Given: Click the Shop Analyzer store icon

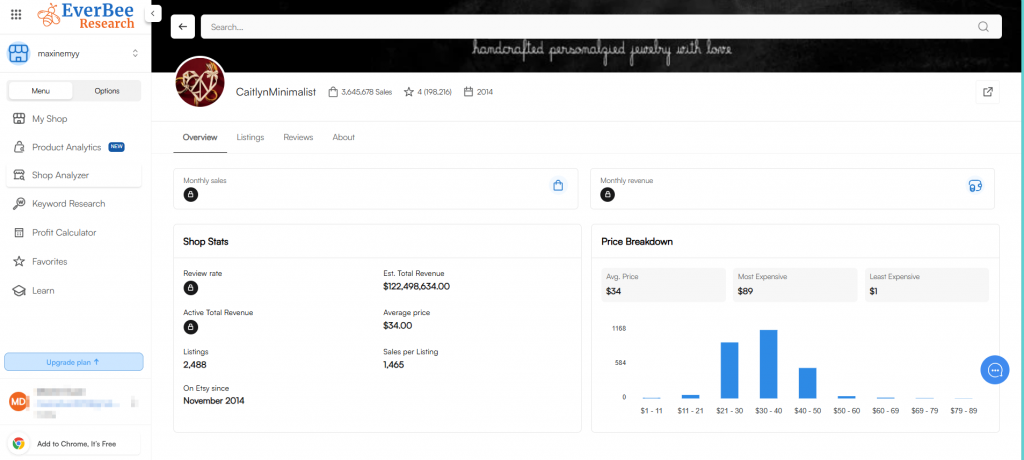Looking at the screenshot, I should 20,175.
